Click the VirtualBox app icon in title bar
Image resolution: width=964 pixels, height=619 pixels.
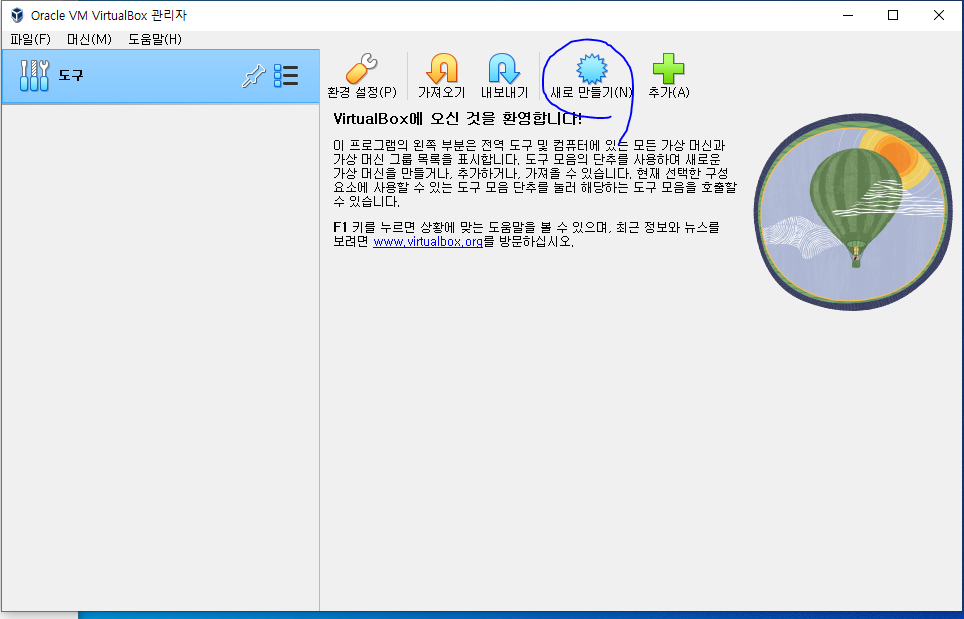tap(17, 15)
